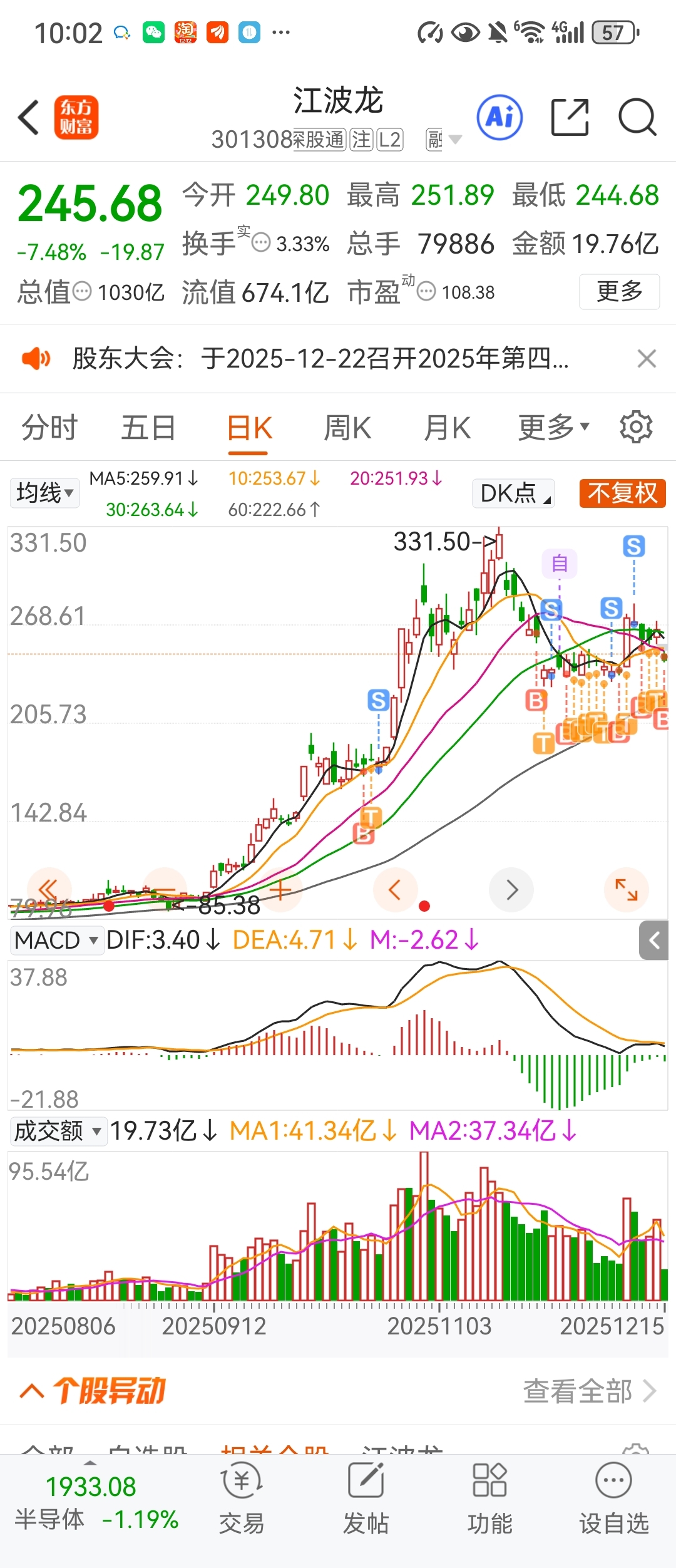
Task: Tap the 自 marker on chart
Action: [x=560, y=563]
